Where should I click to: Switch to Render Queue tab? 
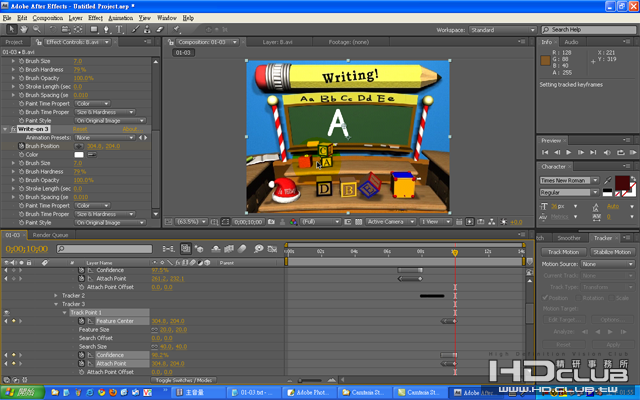pos(50,235)
